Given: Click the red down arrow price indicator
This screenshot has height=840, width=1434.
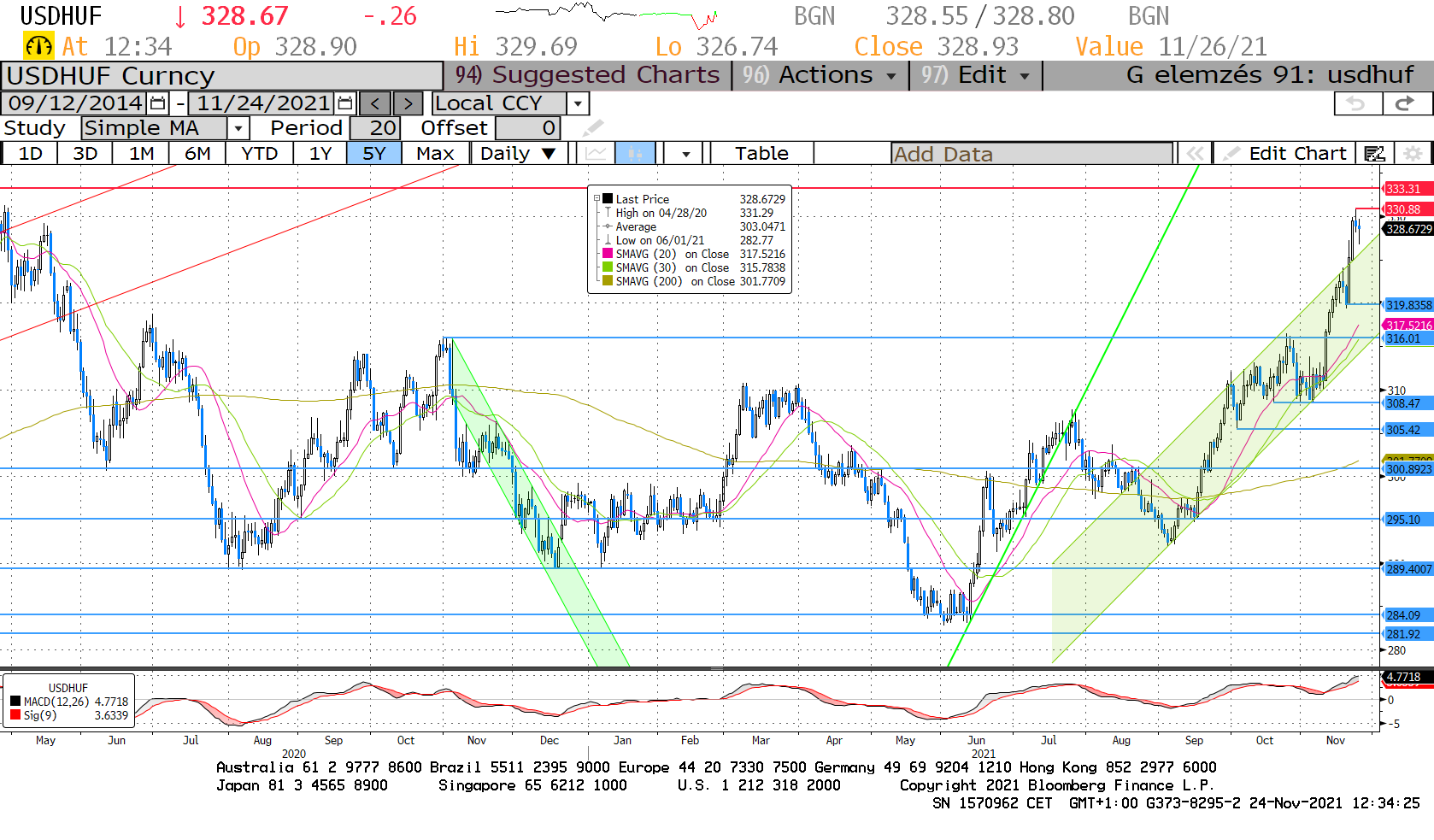Looking at the screenshot, I should tap(180, 16).
